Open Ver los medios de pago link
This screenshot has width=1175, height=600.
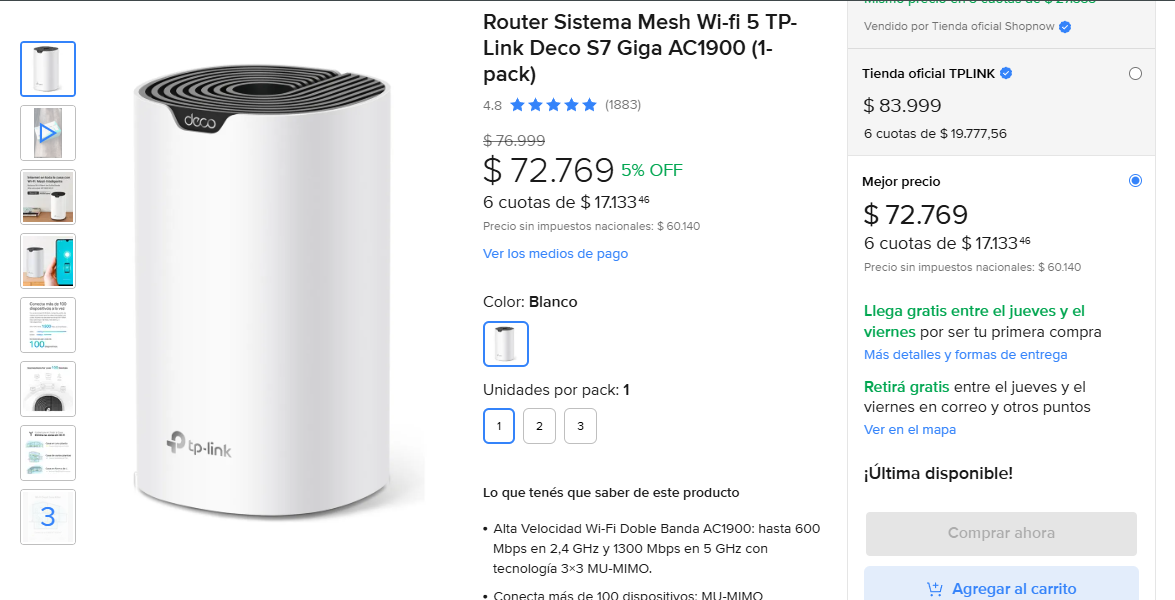[x=555, y=254]
